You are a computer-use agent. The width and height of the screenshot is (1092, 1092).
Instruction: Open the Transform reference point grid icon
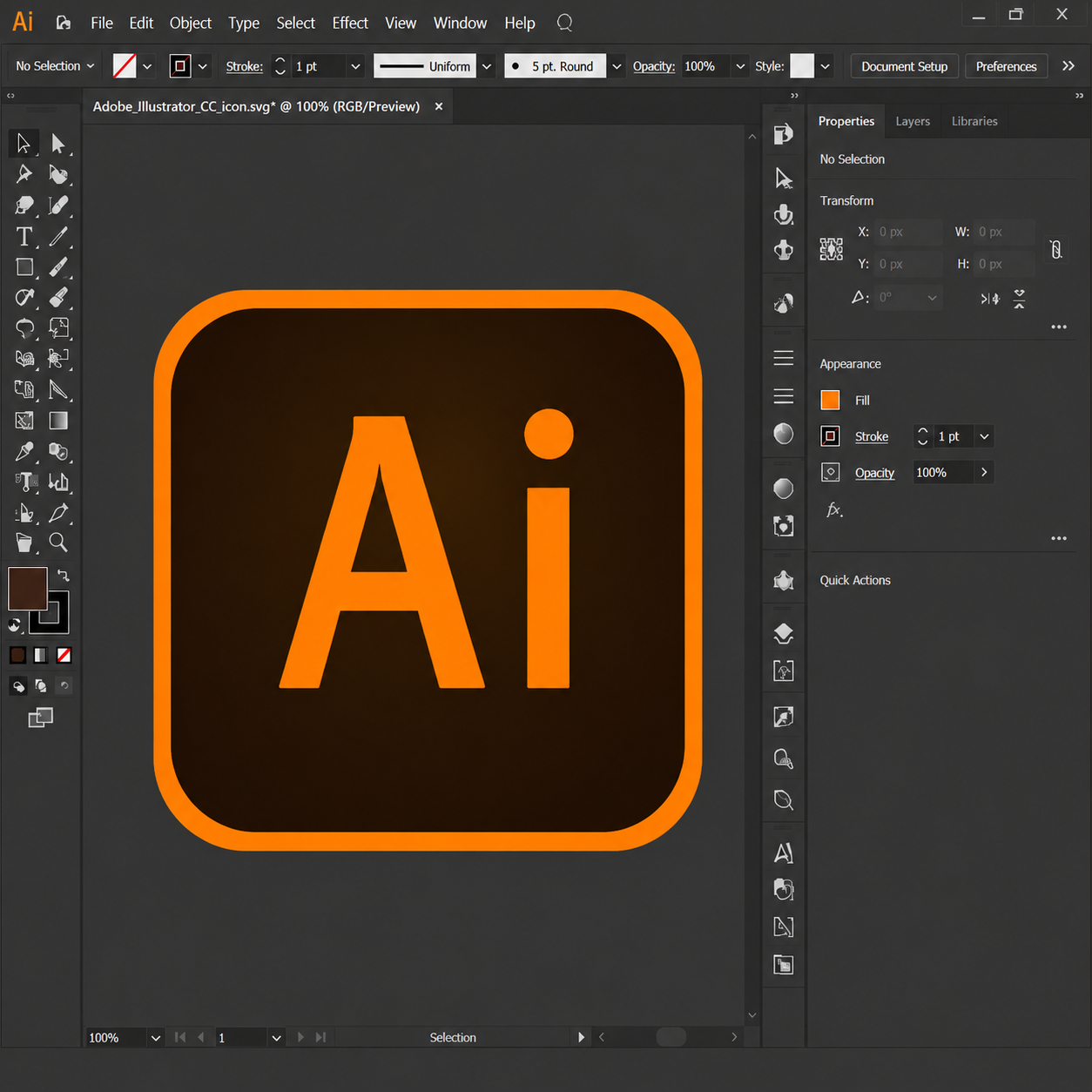(x=831, y=249)
